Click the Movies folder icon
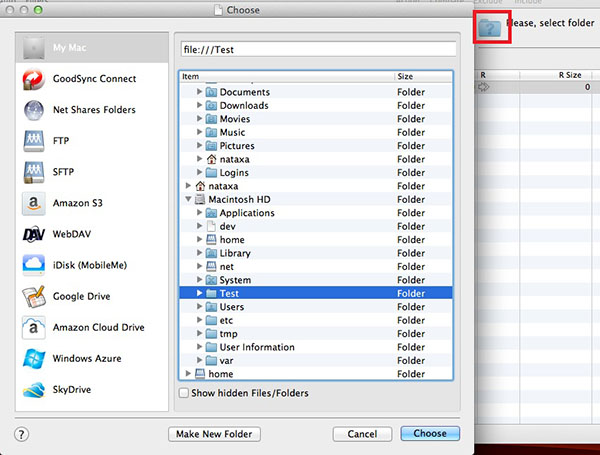The width and height of the screenshot is (600, 455). pos(211,119)
